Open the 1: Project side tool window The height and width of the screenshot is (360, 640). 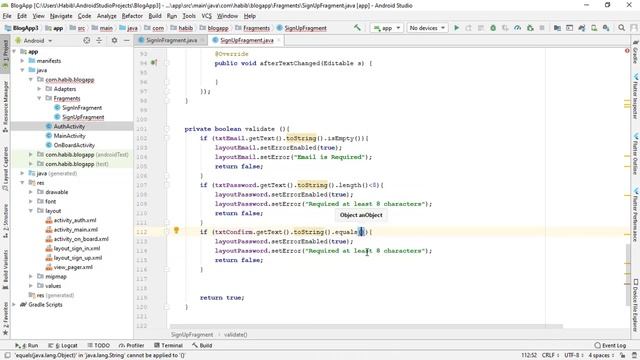pyautogui.click(x=5, y=54)
